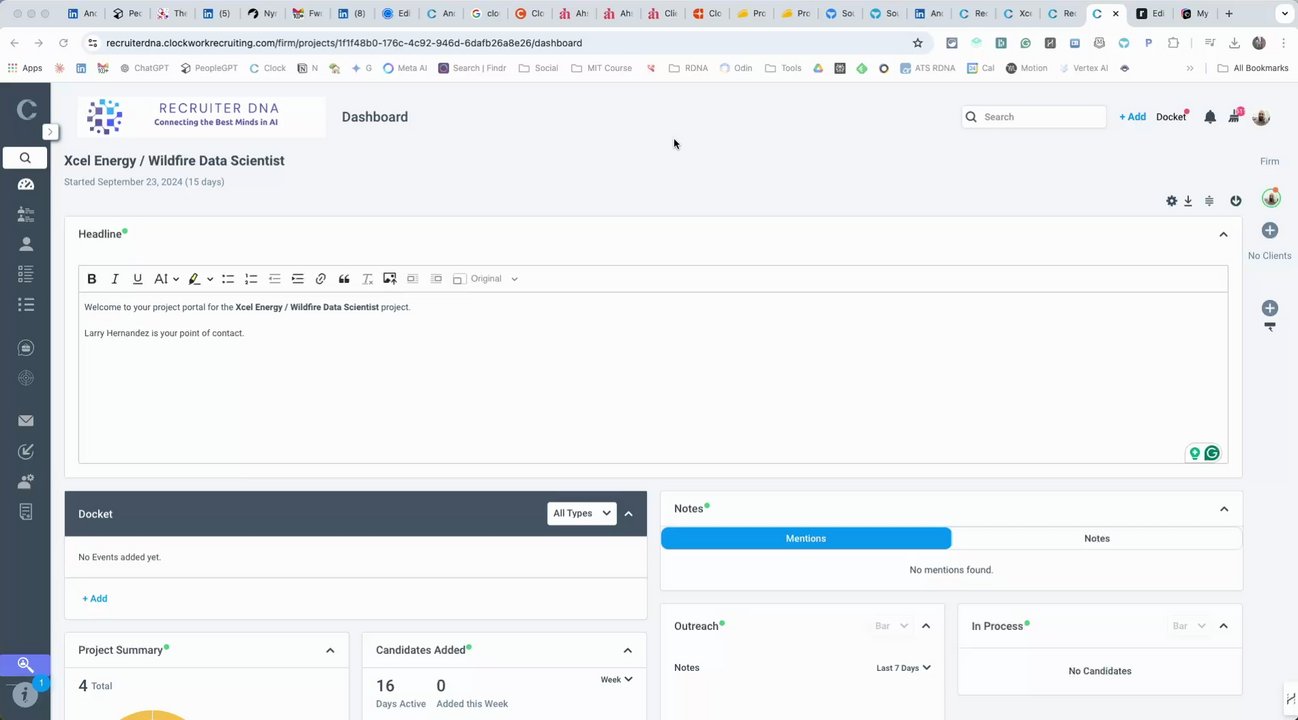
Task: Switch to the Notes tab
Action: pyautogui.click(x=1097, y=538)
